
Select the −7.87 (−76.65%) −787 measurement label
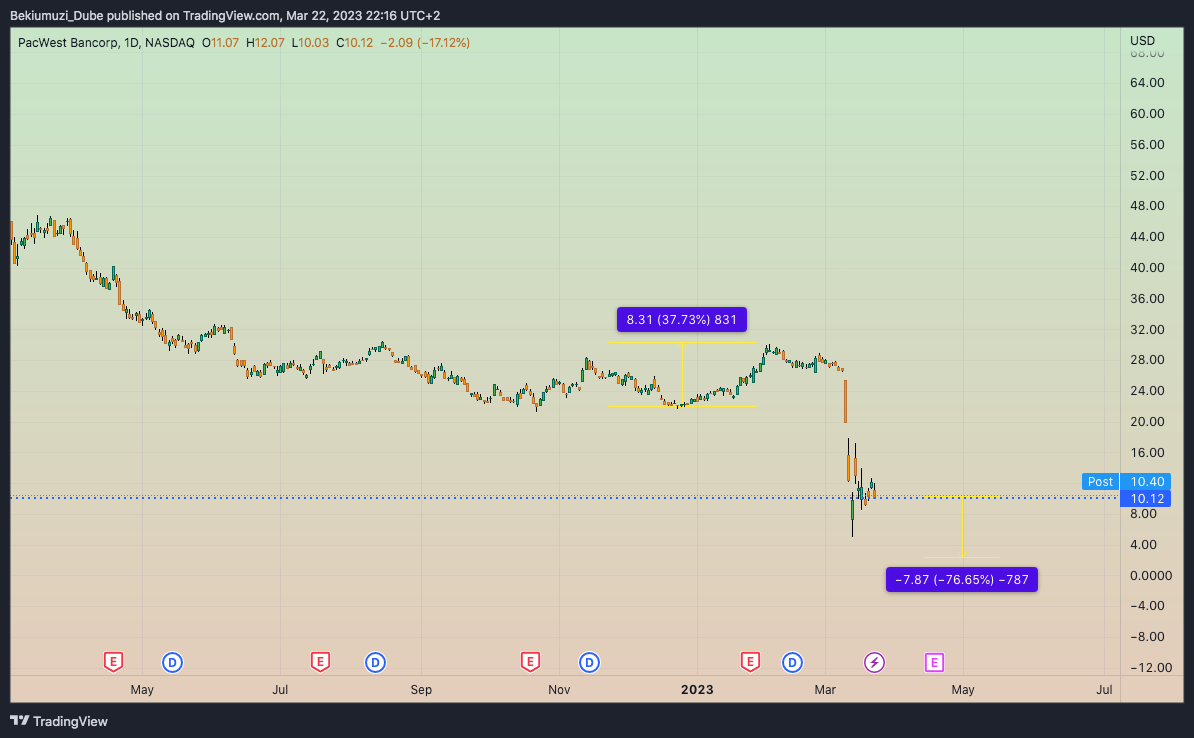962,580
